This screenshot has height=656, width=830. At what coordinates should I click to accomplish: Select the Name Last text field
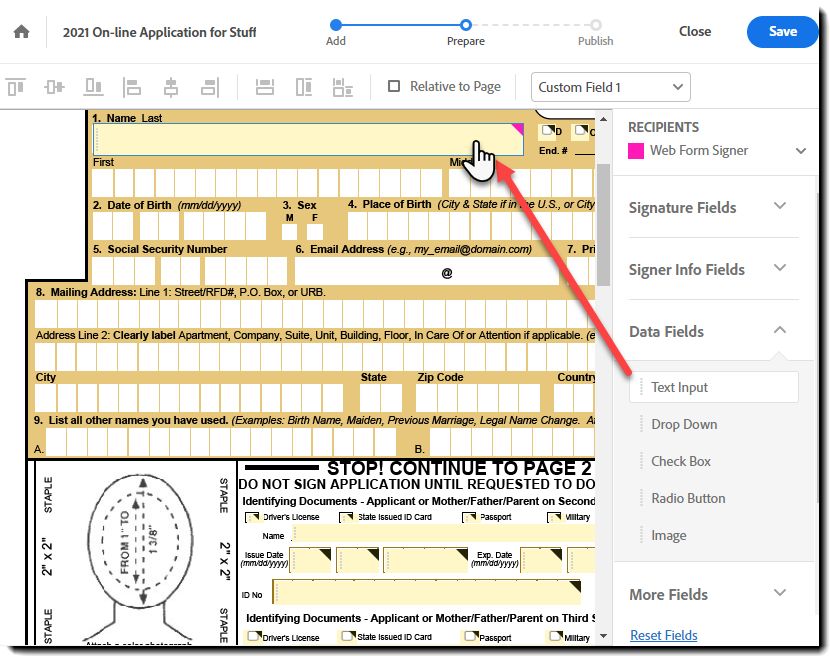tap(309, 140)
